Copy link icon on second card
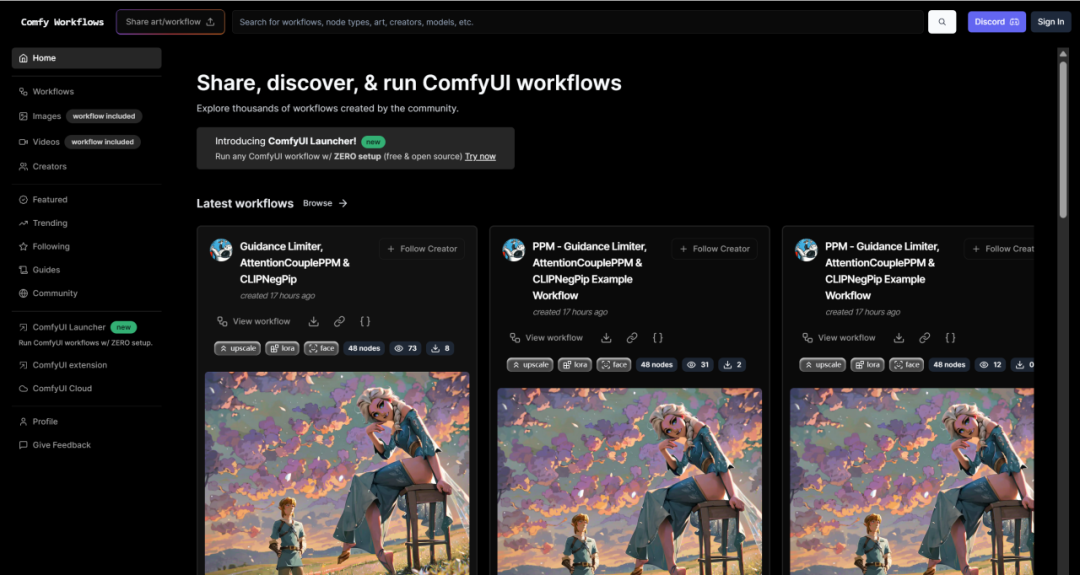1080x575 pixels. (x=632, y=337)
